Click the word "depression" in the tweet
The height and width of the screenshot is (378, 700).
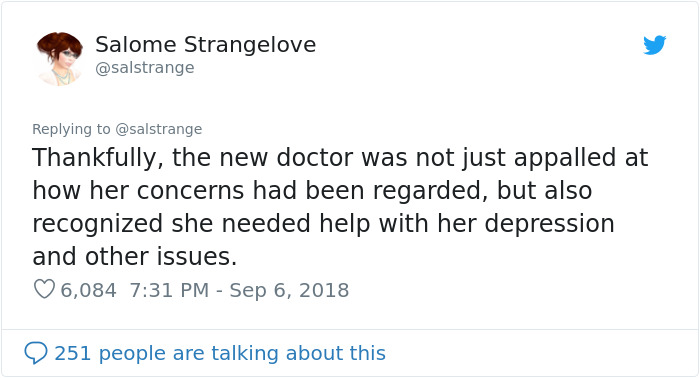(x=550, y=224)
